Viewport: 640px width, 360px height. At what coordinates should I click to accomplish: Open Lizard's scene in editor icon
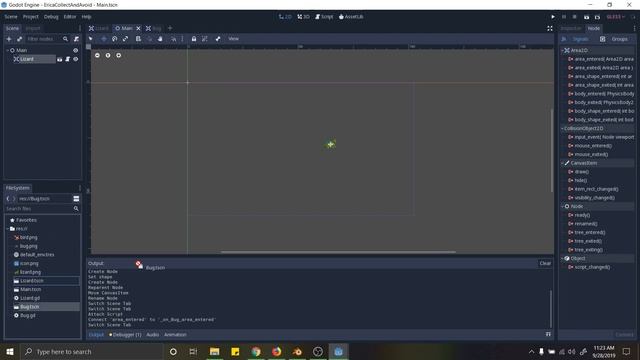pyautogui.click(x=60, y=59)
